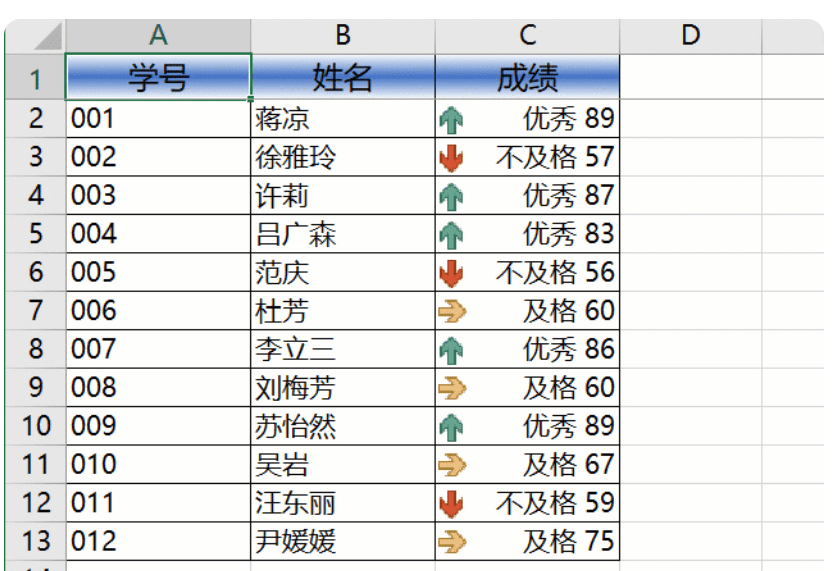Select the name cell 汪东丽
The height and width of the screenshot is (571, 832).
(x=343, y=503)
